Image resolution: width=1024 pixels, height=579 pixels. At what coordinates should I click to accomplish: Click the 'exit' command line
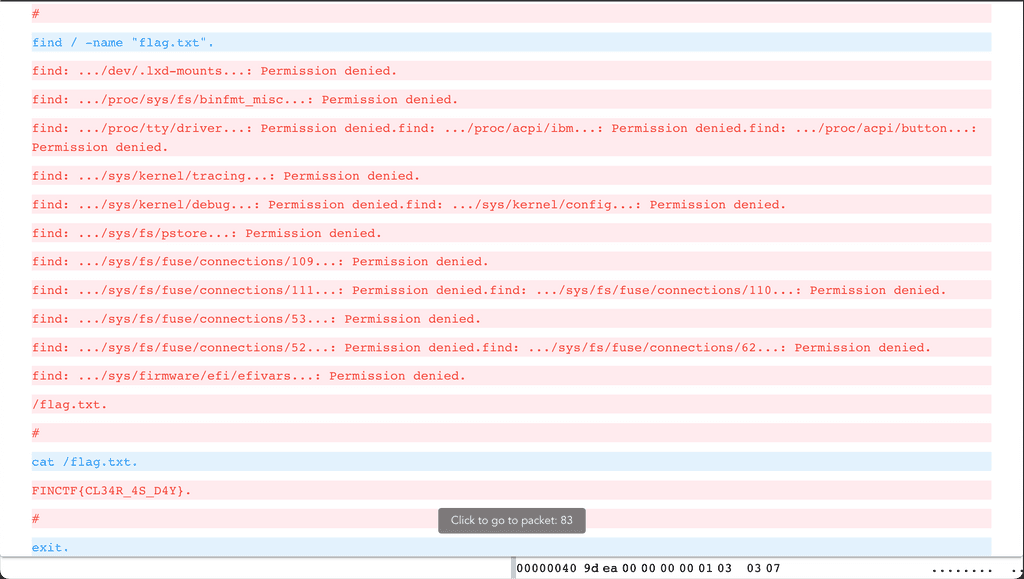click(49, 547)
